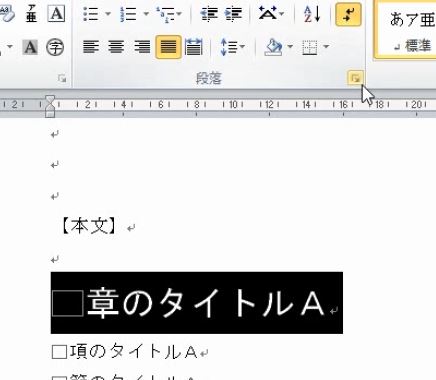Align the paragraph left
The height and width of the screenshot is (380, 436).
tap(91, 47)
